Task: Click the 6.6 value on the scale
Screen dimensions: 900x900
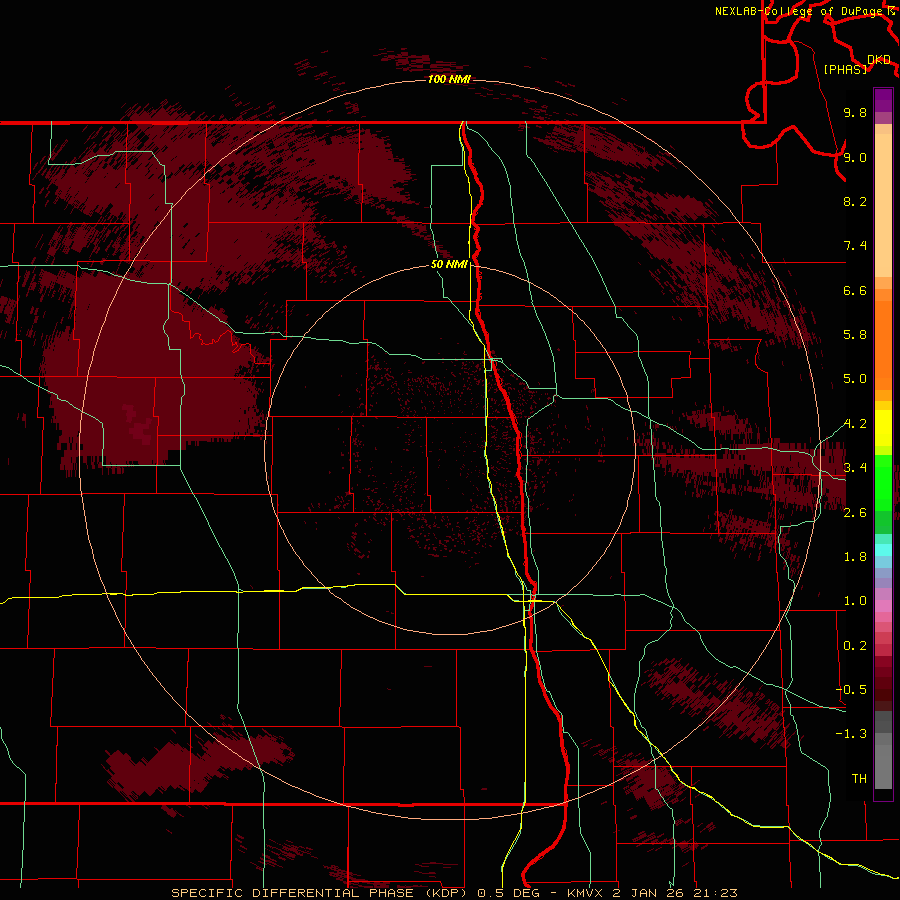Action: (855, 290)
